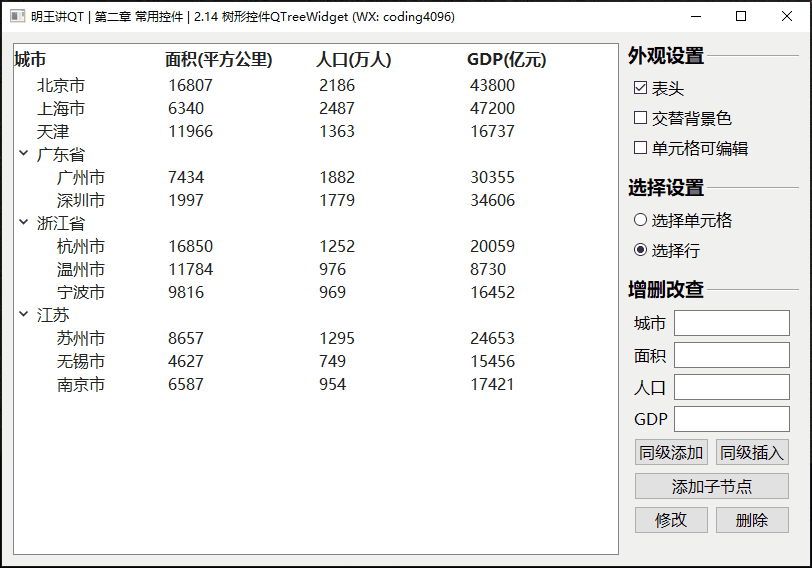Viewport: 812px width, 568px height.
Task: Select the 选择单元格 radio button
Action: click(x=641, y=220)
